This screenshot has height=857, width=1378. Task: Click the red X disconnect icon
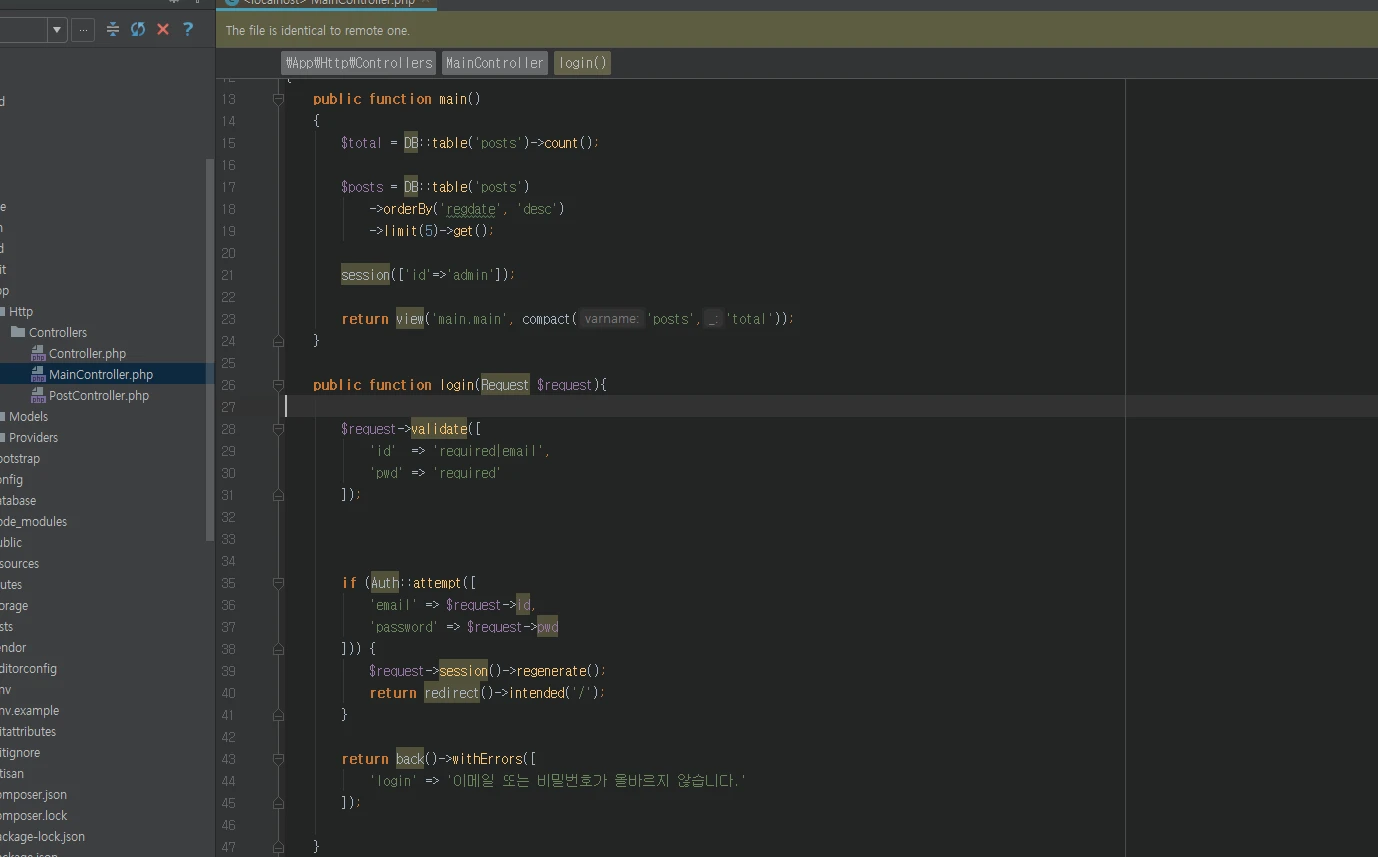click(x=163, y=30)
